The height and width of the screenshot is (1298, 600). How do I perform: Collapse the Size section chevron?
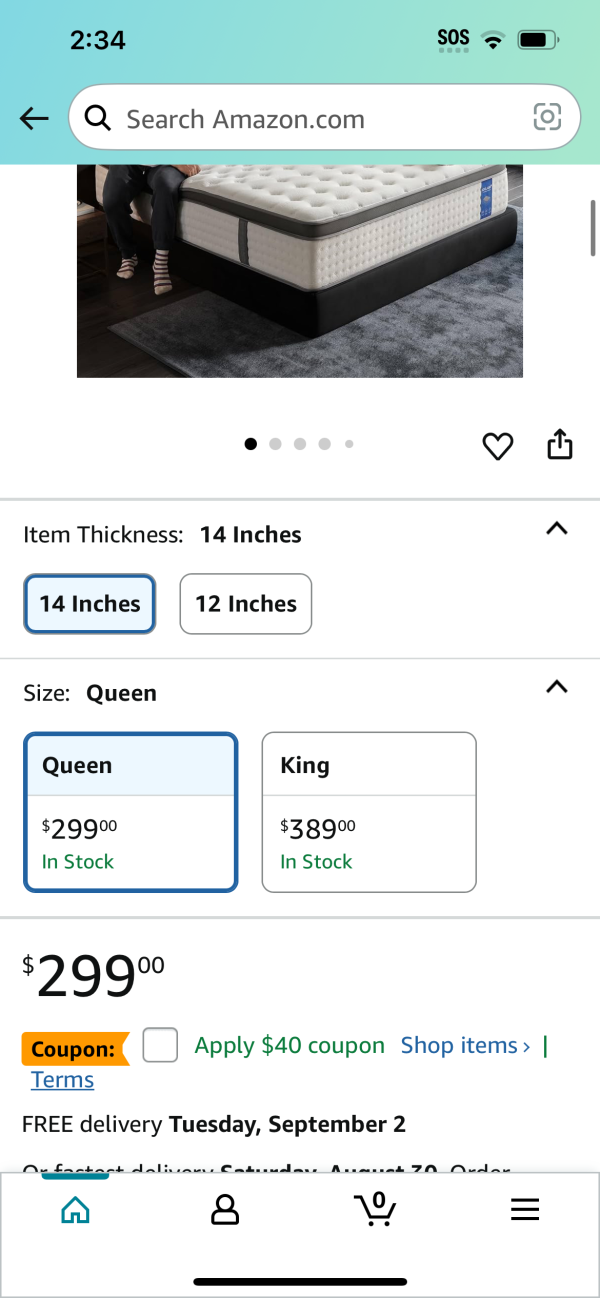(x=557, y=687)
